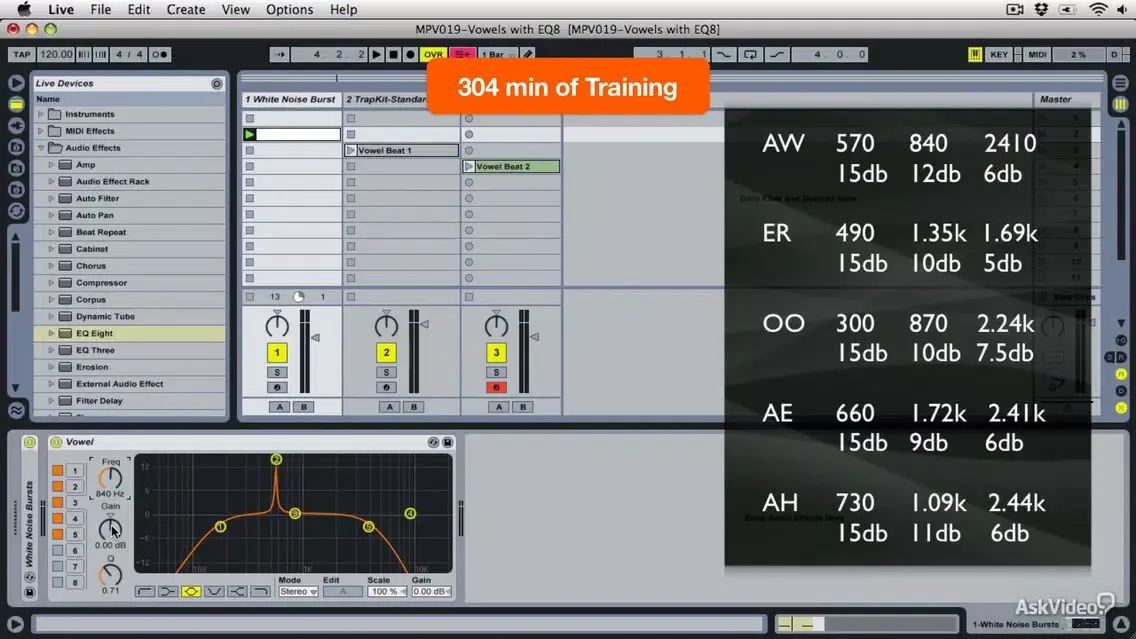Screen dimensions: 1136x639
Task: Toggle the OVR overdub switch
Action: 433,54
